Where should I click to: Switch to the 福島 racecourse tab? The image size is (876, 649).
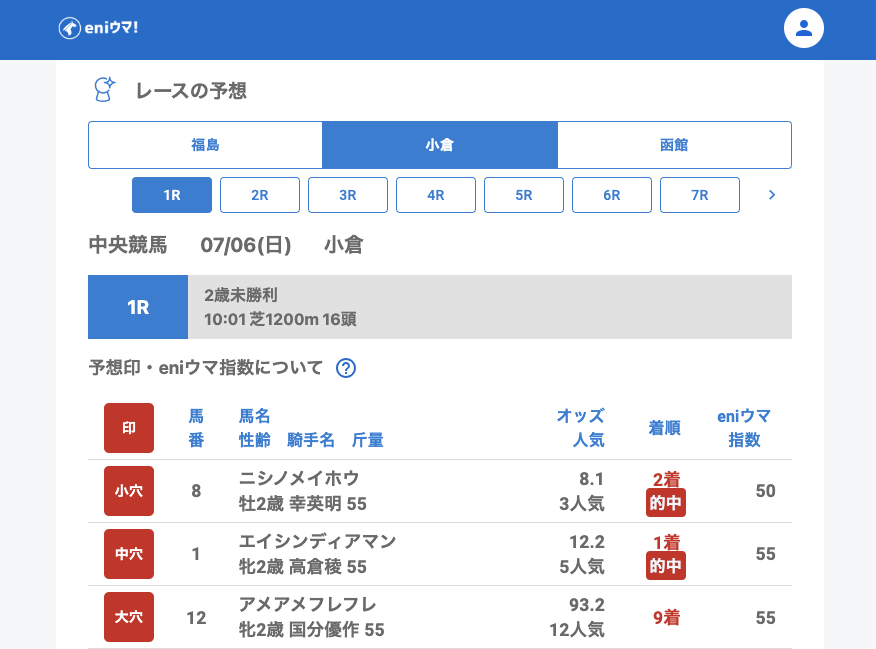[x=205, y=145]
